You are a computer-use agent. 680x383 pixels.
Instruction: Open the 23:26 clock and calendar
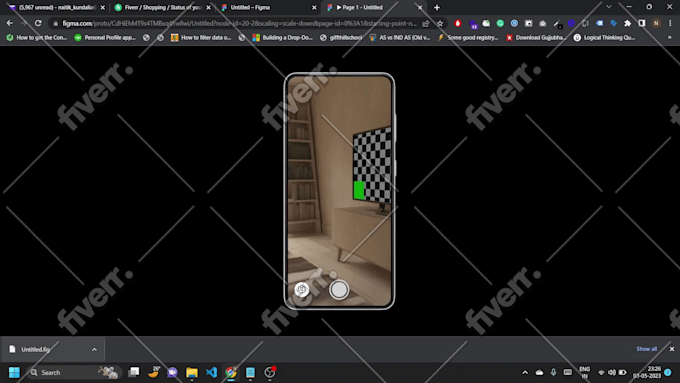click(x=647, y=372)
